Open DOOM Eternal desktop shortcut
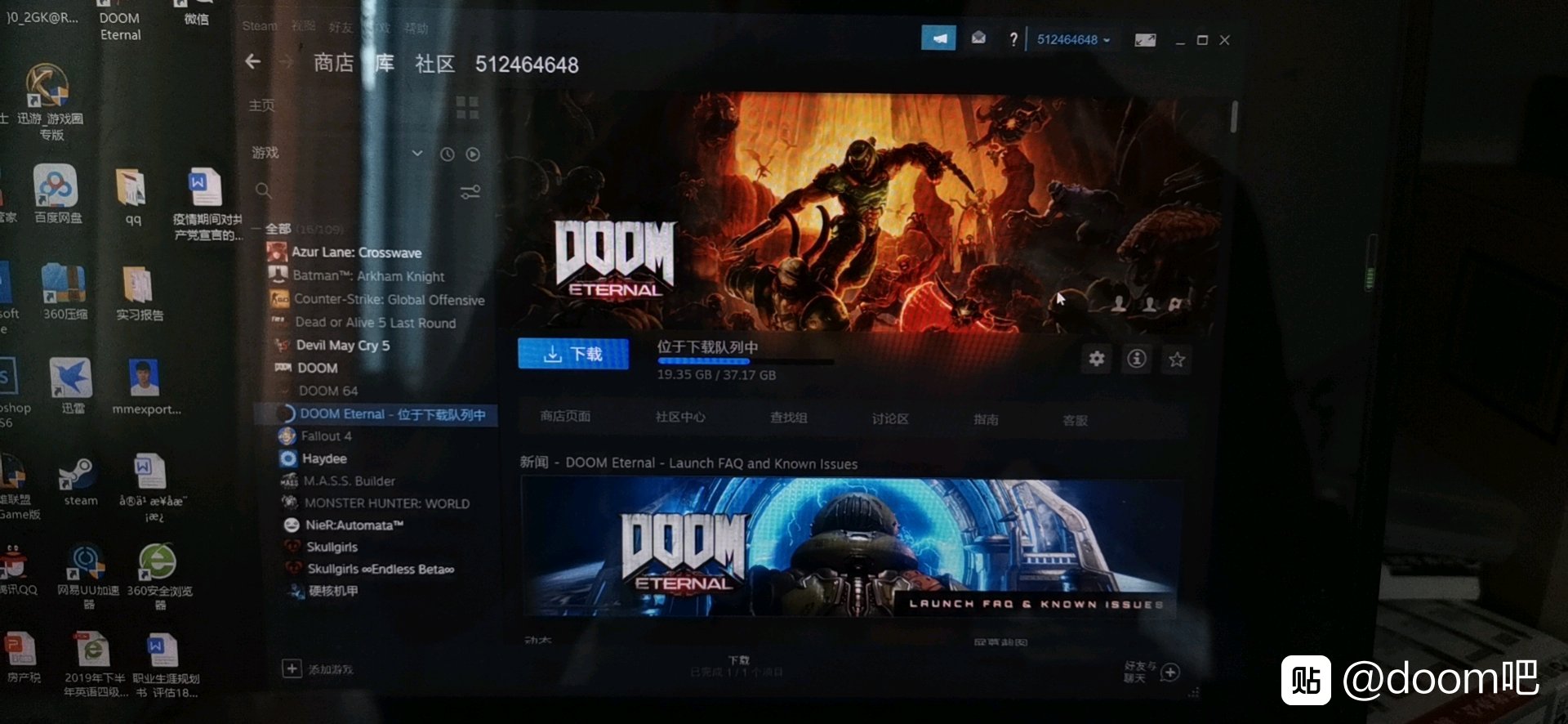Viewport: 1568px width, 724px height. (120, 21)
